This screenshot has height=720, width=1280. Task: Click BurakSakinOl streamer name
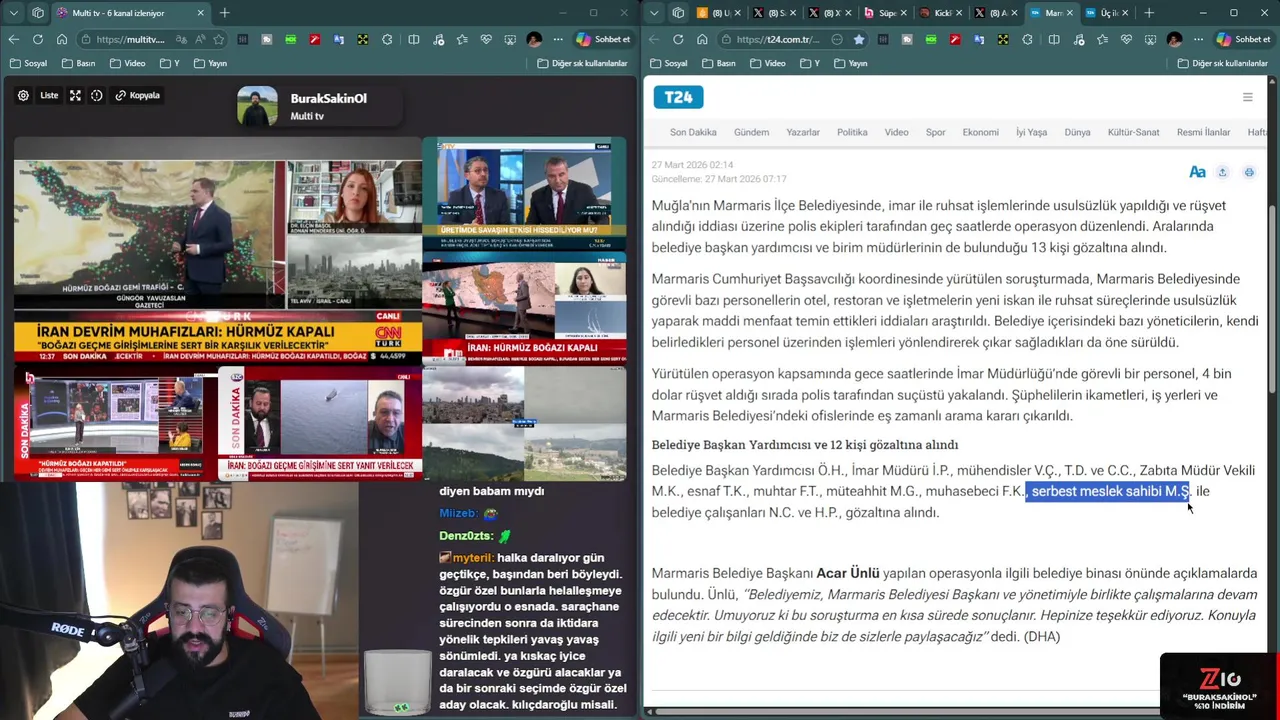pyautogui.click(x=328, y=98)
